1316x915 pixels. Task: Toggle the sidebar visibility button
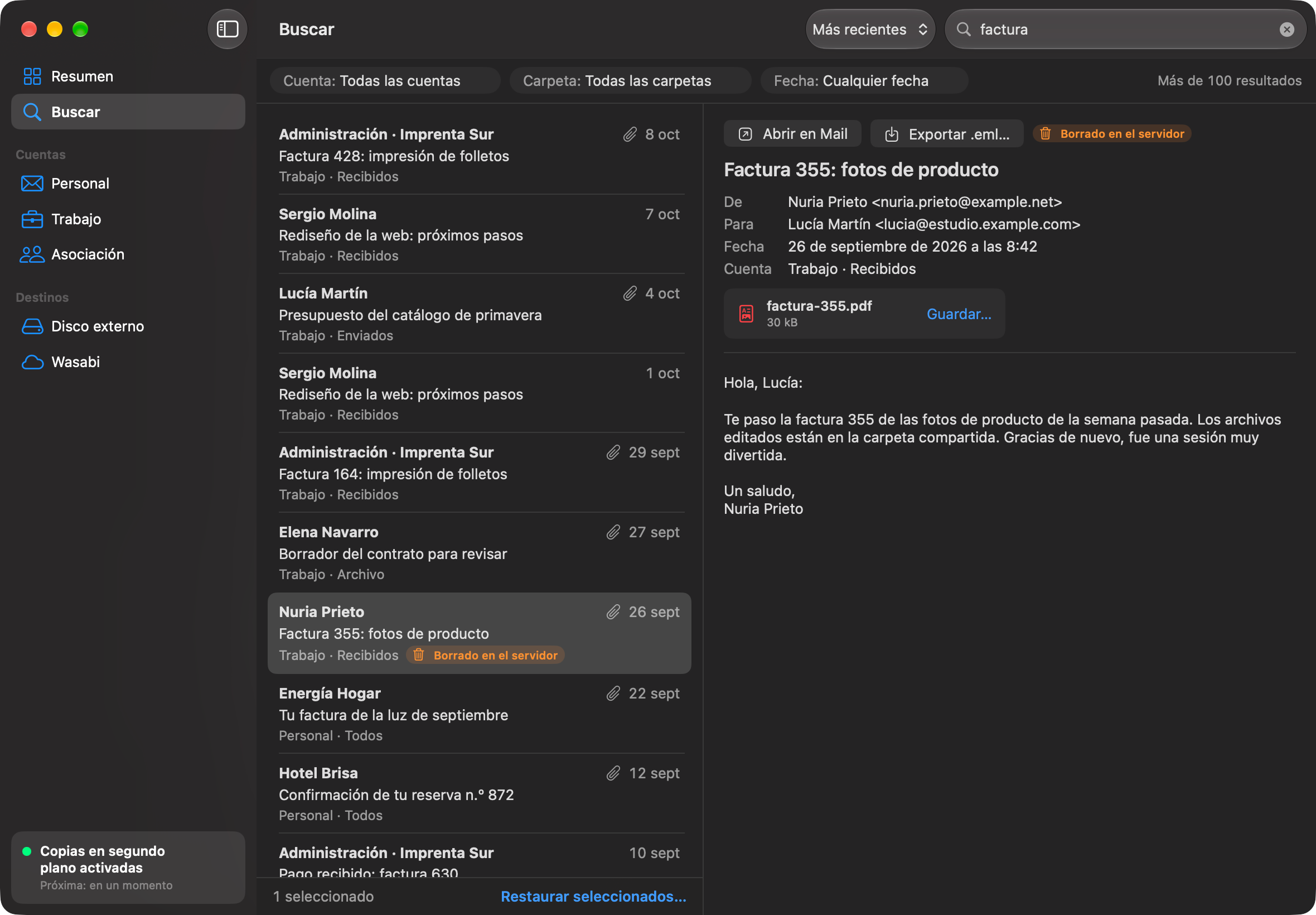pyautogui.click(x=228, y=29)
